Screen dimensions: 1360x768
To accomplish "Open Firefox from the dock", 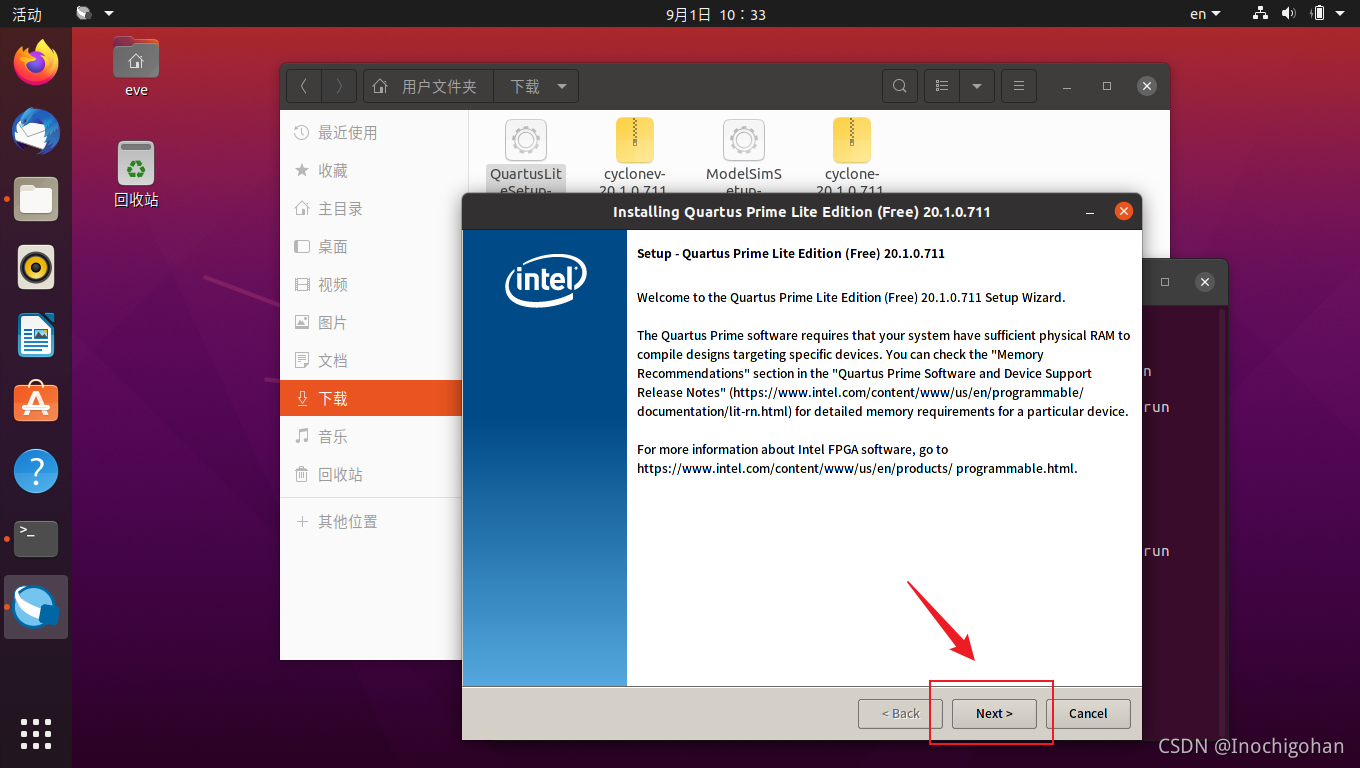I will click(x=36, y=63).
